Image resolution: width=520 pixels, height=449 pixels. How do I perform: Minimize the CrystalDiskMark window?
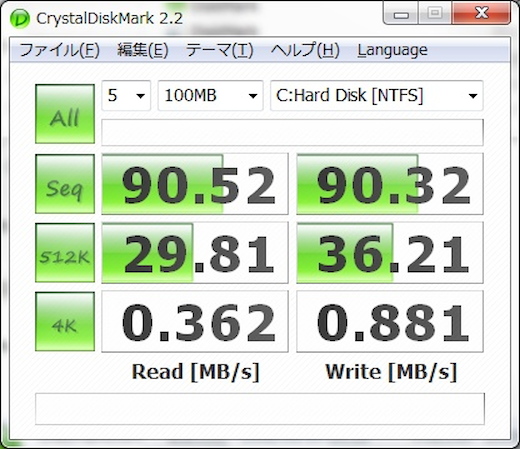coord(401,13)
